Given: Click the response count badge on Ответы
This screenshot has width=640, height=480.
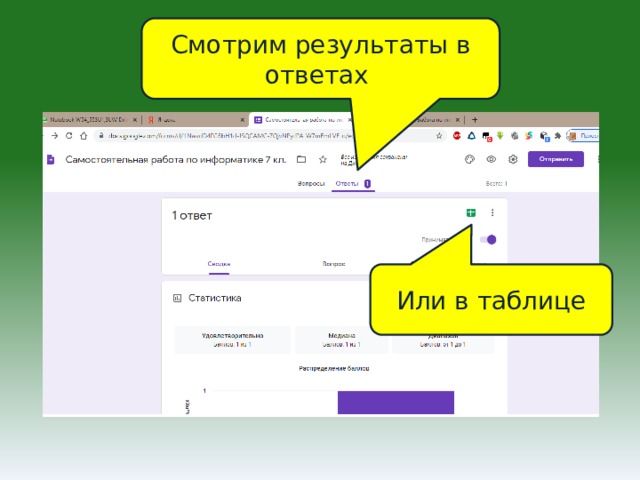Looking at the screenshot, I should point(367,184).
